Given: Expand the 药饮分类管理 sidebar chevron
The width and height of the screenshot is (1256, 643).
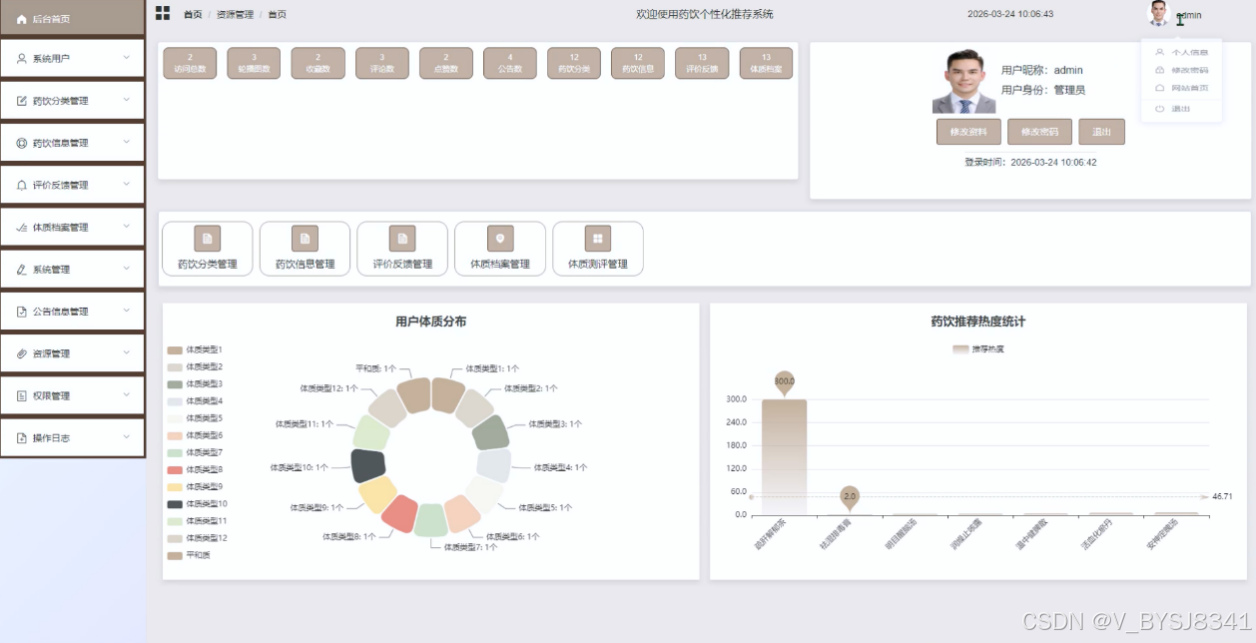Looking at the screenshot, I should click(126, 100).
